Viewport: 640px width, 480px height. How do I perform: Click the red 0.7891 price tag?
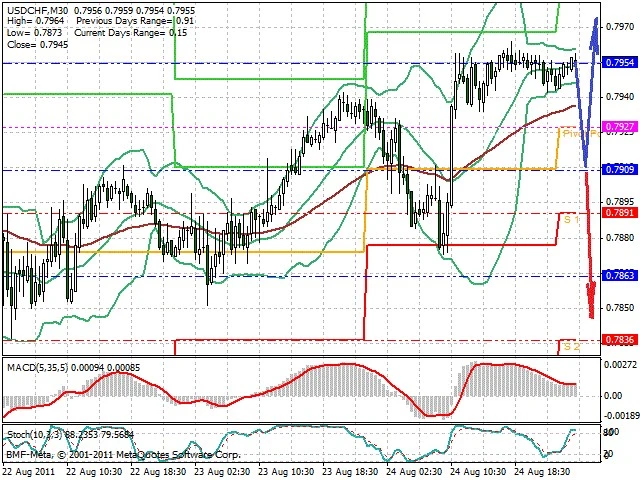620,212
